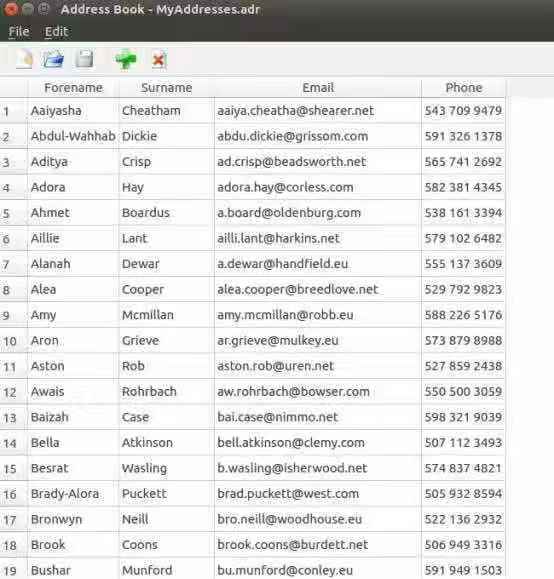Click the Open file folder icon
This screenshot has width=554, height=579.
pos(54,59)
